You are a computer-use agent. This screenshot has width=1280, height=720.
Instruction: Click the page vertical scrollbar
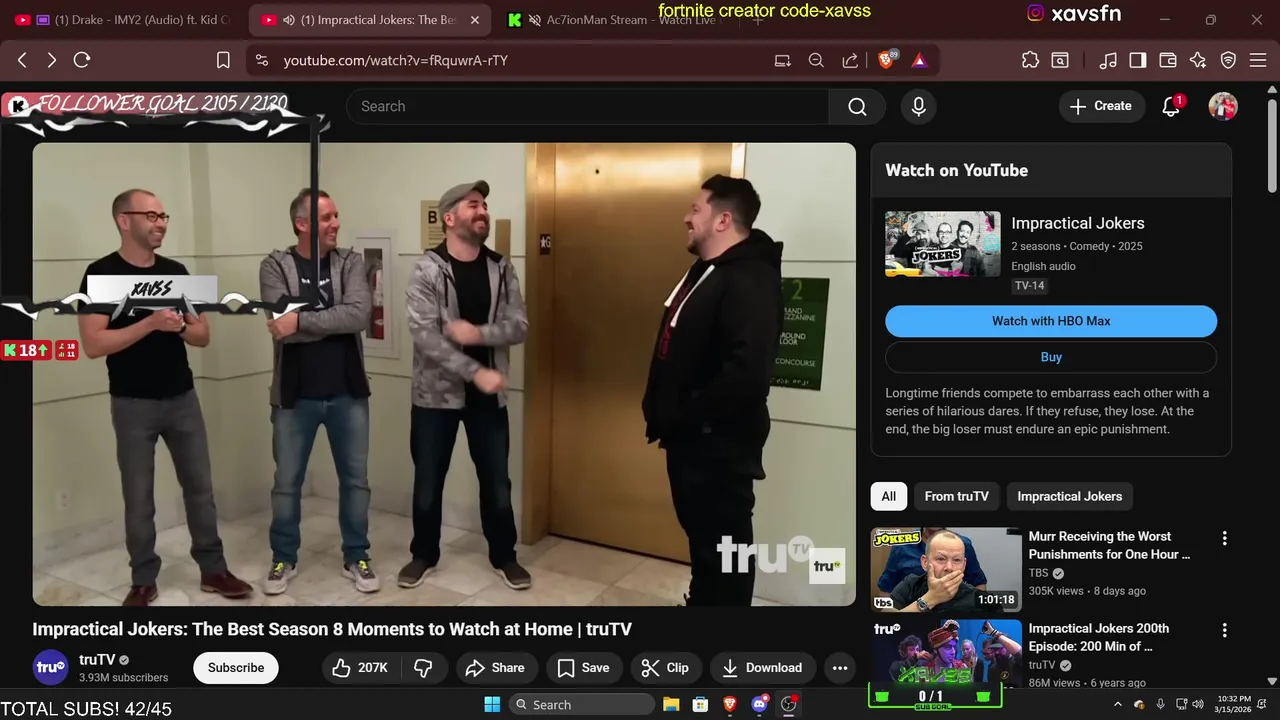pos(1272,145)
